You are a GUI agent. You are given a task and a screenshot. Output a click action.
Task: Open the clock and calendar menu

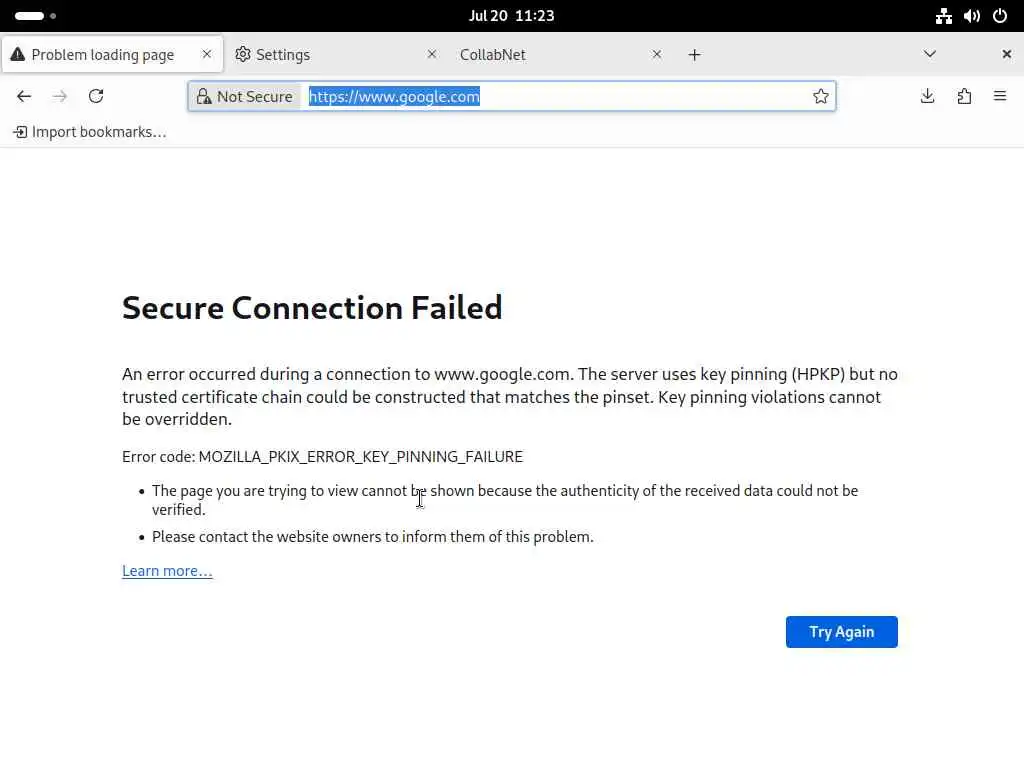(x=511, y=16)
